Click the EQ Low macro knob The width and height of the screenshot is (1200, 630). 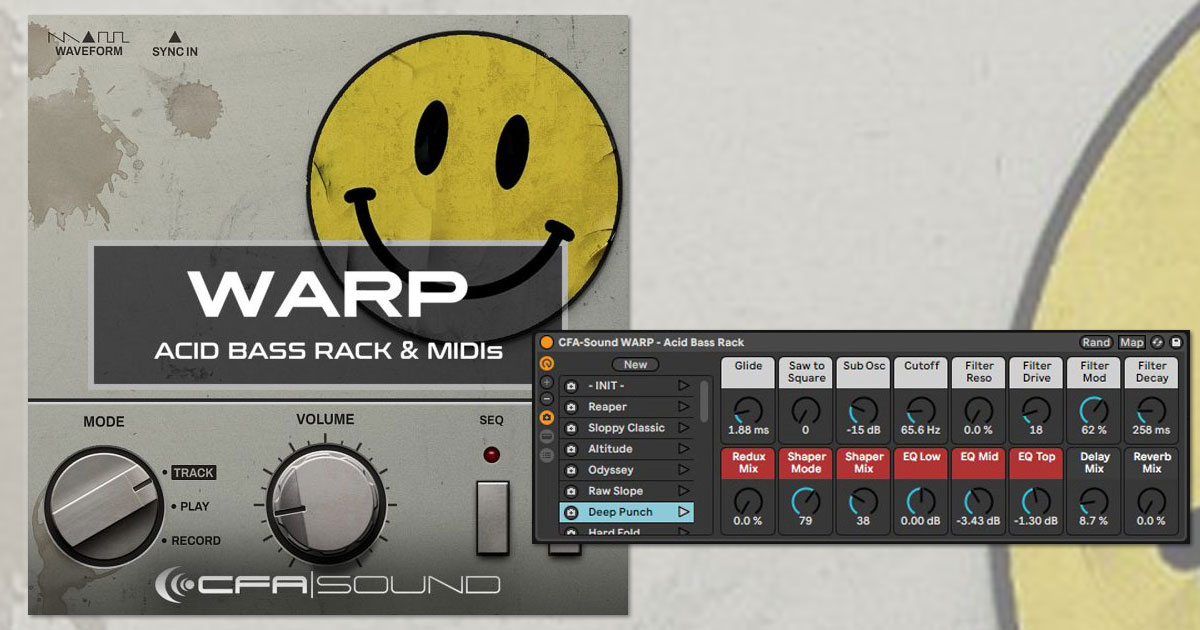pyautogui.click(x=921, y=501)
